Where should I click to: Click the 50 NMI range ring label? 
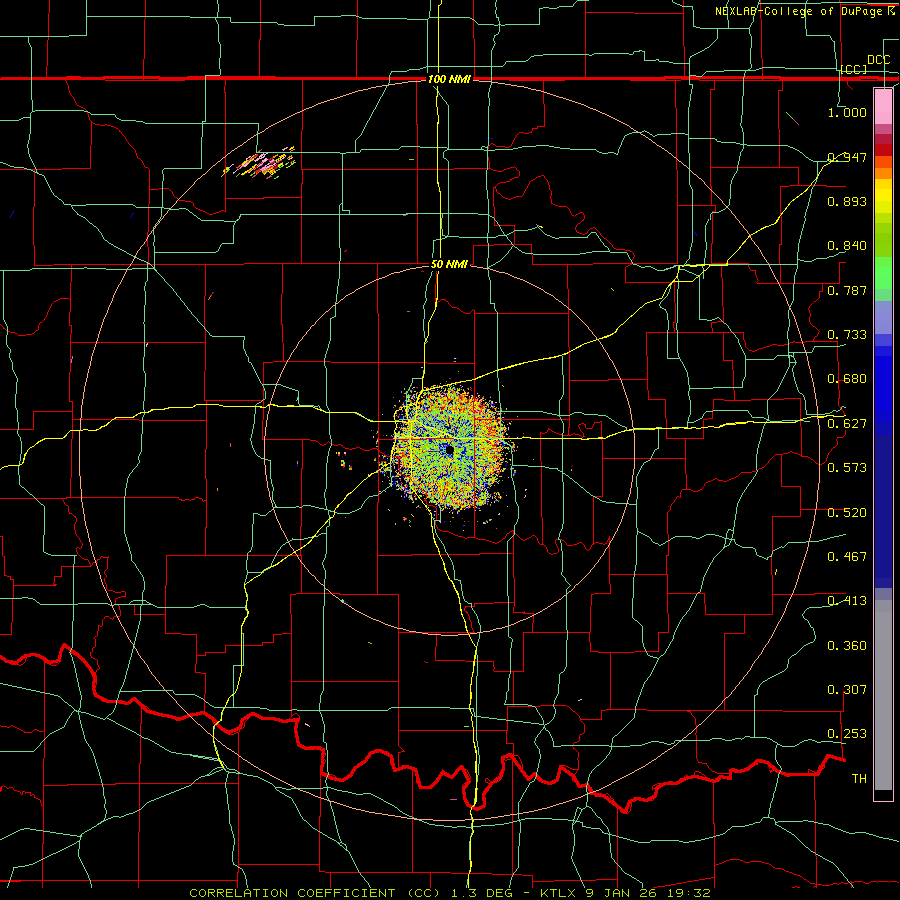[x=449, y=265]
